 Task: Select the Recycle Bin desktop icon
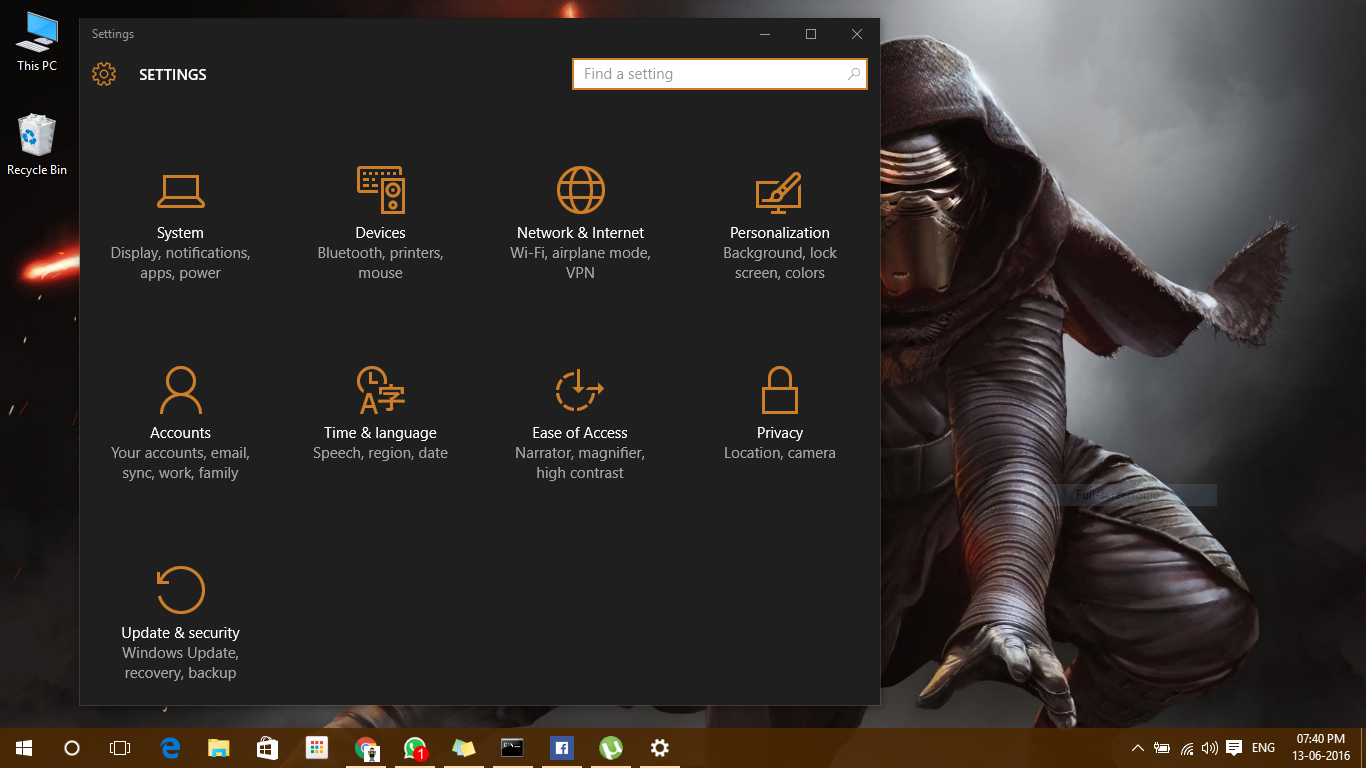tap(37, 145)
